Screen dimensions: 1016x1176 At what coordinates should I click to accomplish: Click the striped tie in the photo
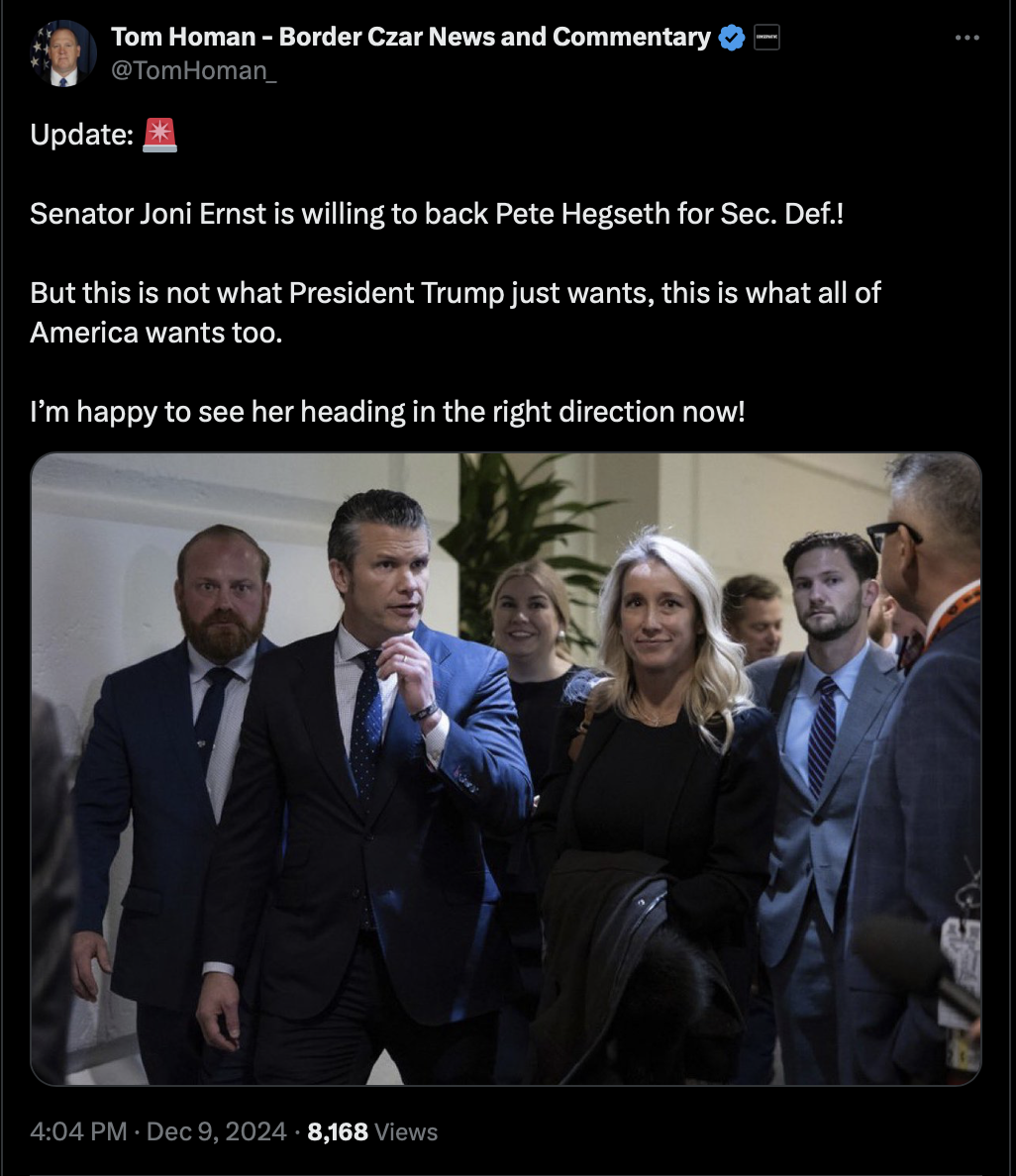pos(822,735)
